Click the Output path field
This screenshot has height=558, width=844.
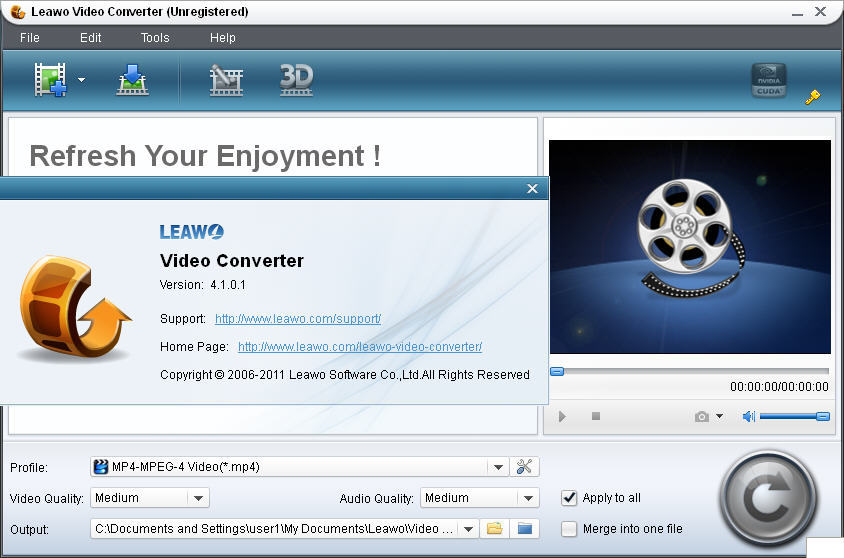point(275,529)
